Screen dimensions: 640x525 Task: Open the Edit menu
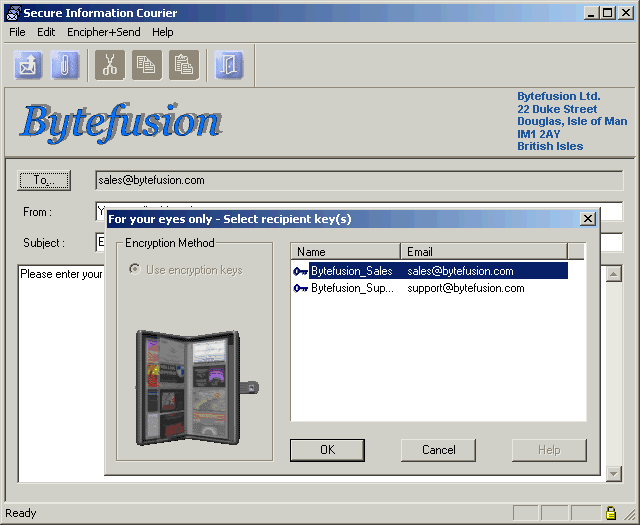46,32
